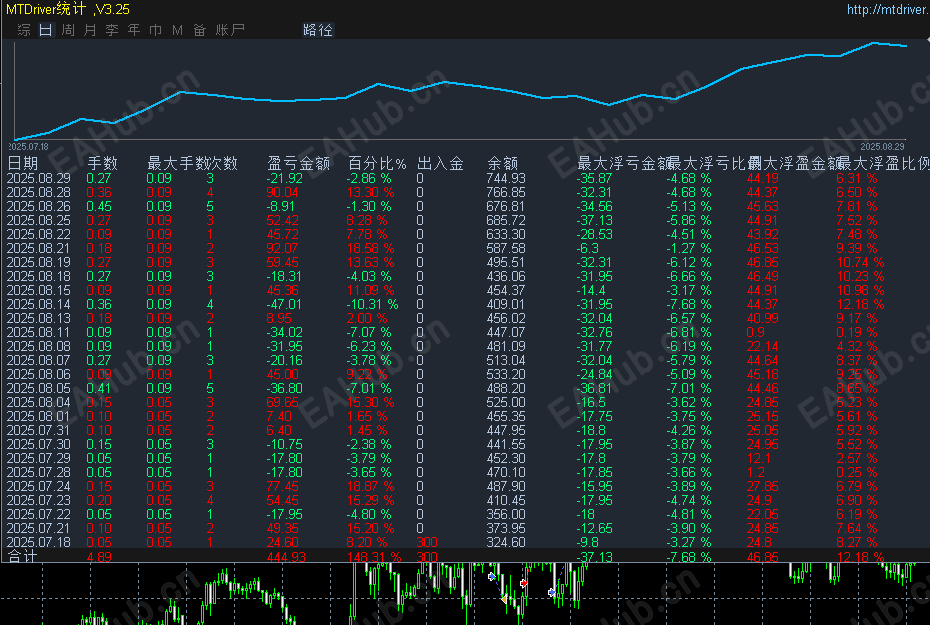Sort by the 日期 column header
This screenshot has height=625, width=930.
click(x=23, y=163)
